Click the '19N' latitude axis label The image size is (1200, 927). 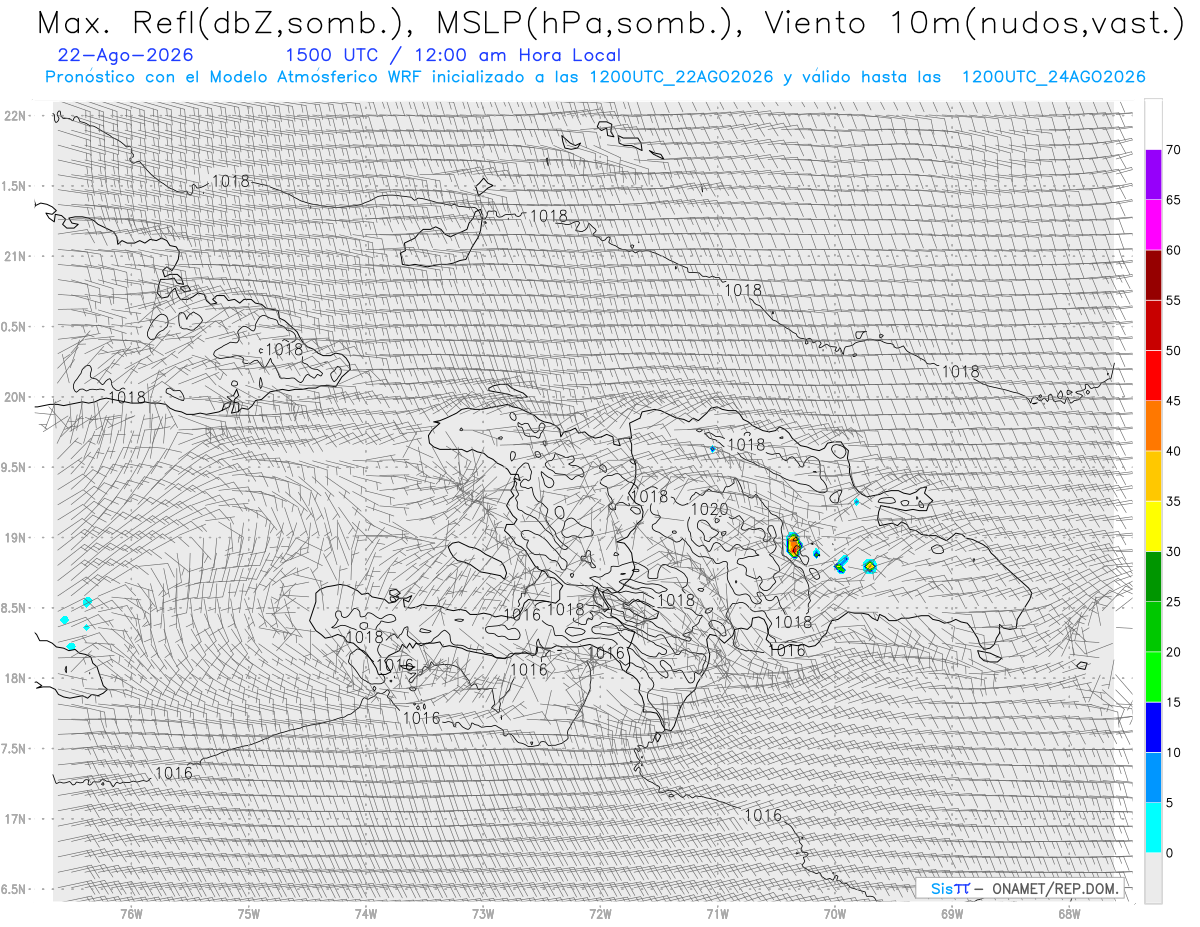coord(14,537)
